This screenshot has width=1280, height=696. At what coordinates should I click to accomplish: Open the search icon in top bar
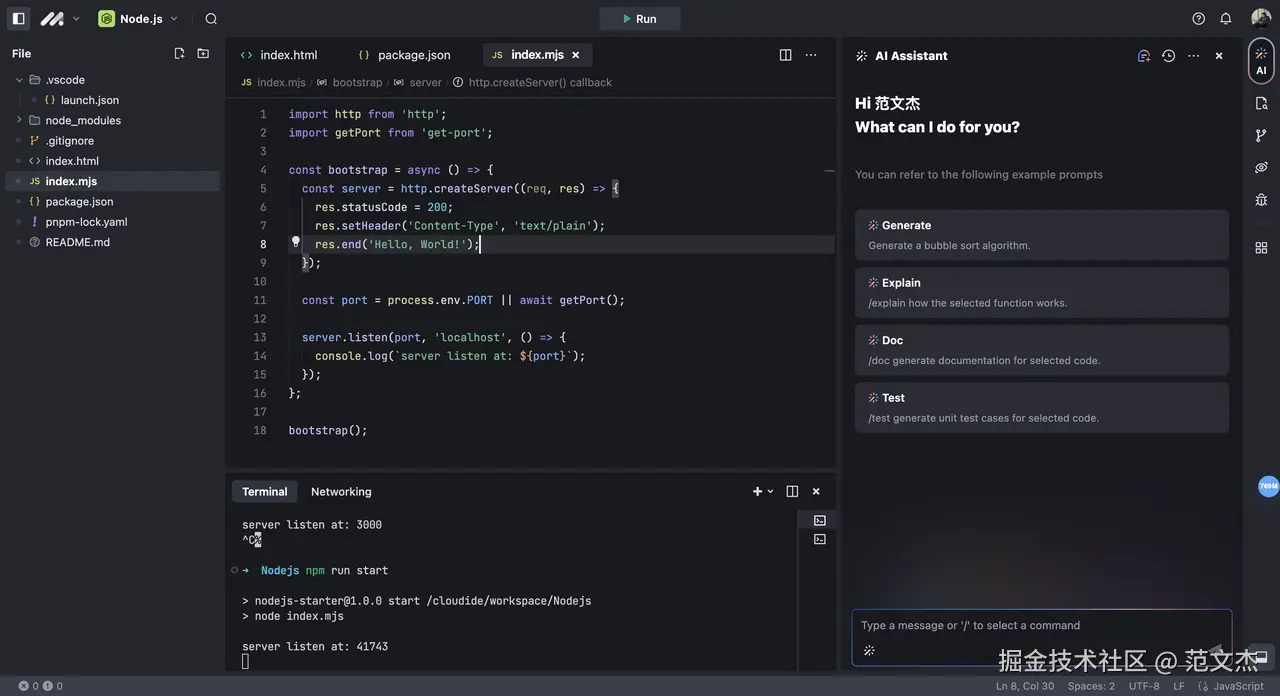211,18
